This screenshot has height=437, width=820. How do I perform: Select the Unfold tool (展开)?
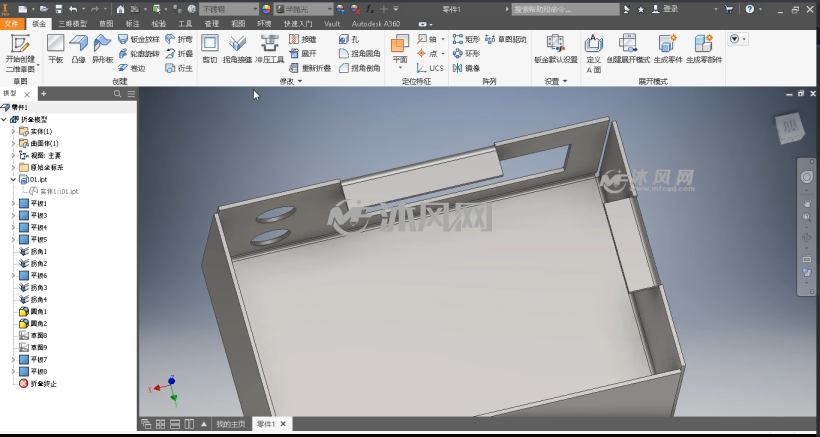[x=302, y=53]
